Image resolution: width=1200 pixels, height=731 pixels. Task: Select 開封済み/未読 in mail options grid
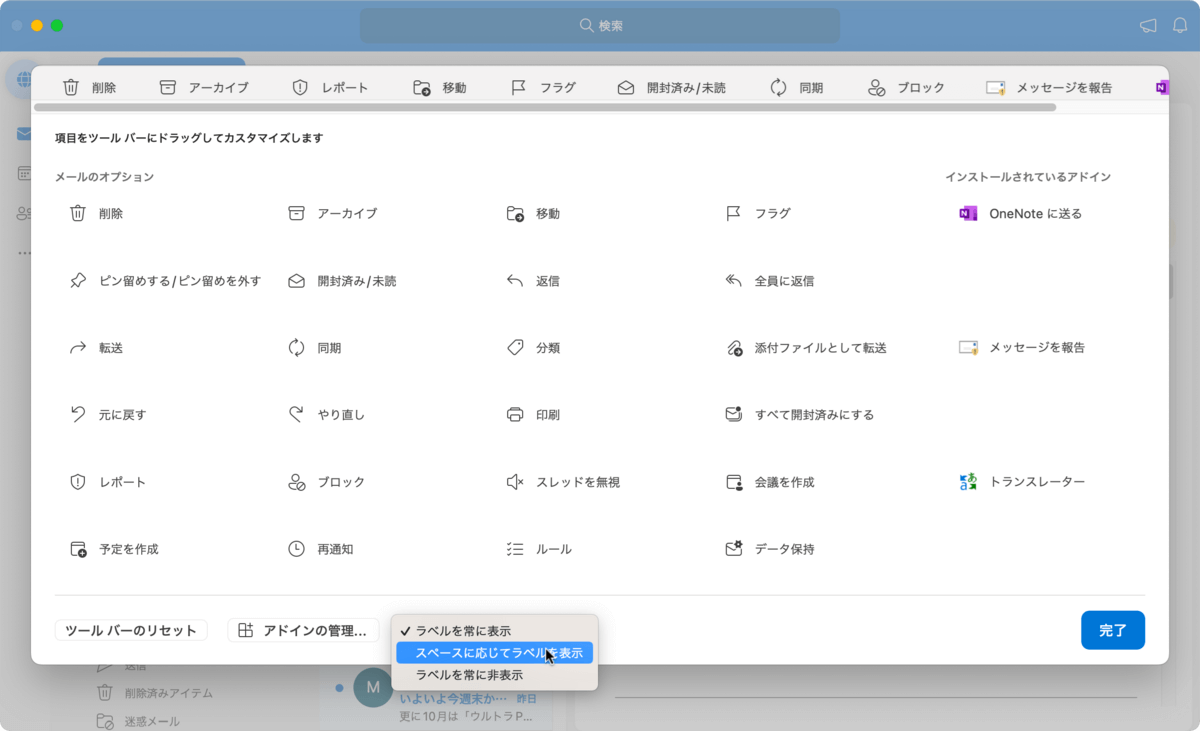tap(342, 281)
